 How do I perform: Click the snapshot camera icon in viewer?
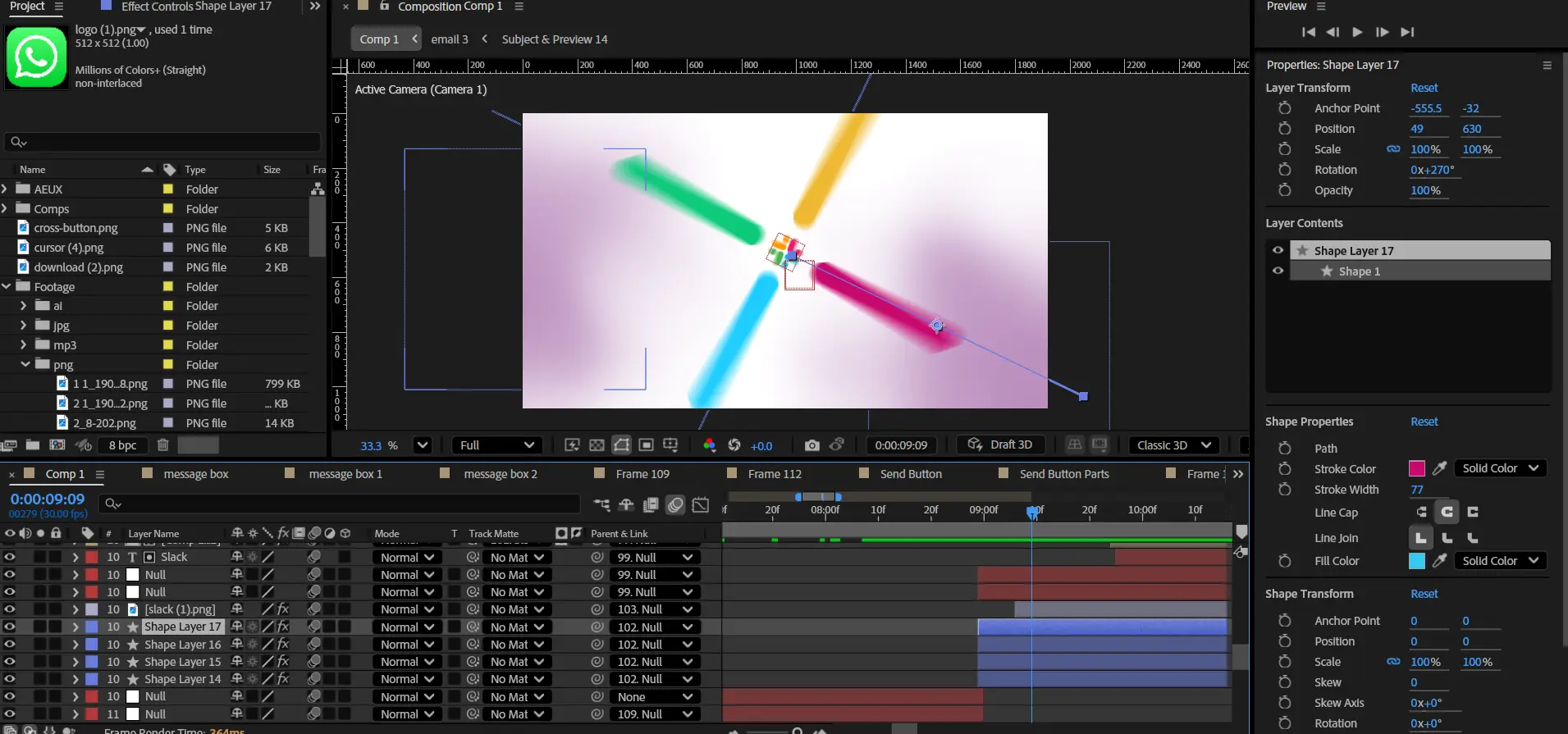(x=811, y=445)
